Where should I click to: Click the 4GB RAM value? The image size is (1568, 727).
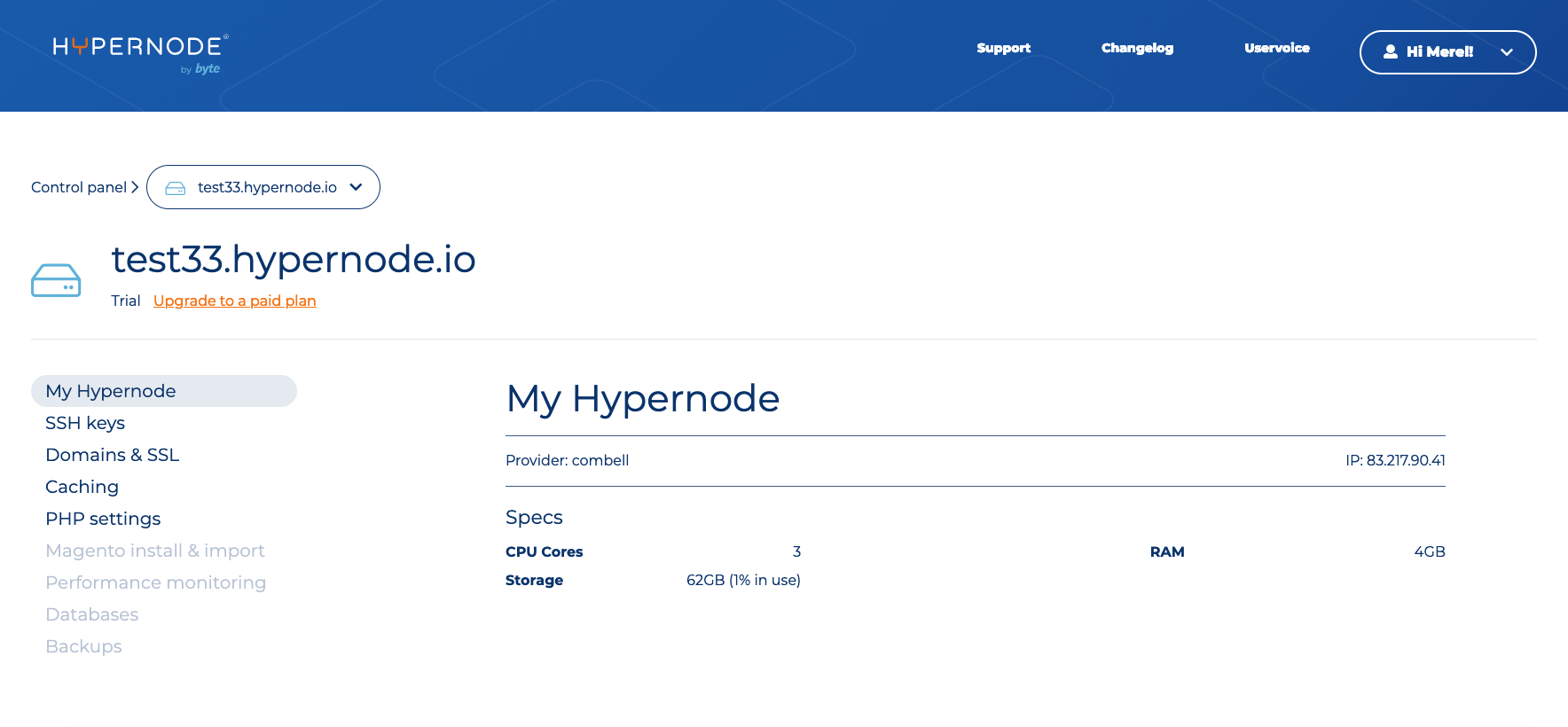[x=1430, y=551]
